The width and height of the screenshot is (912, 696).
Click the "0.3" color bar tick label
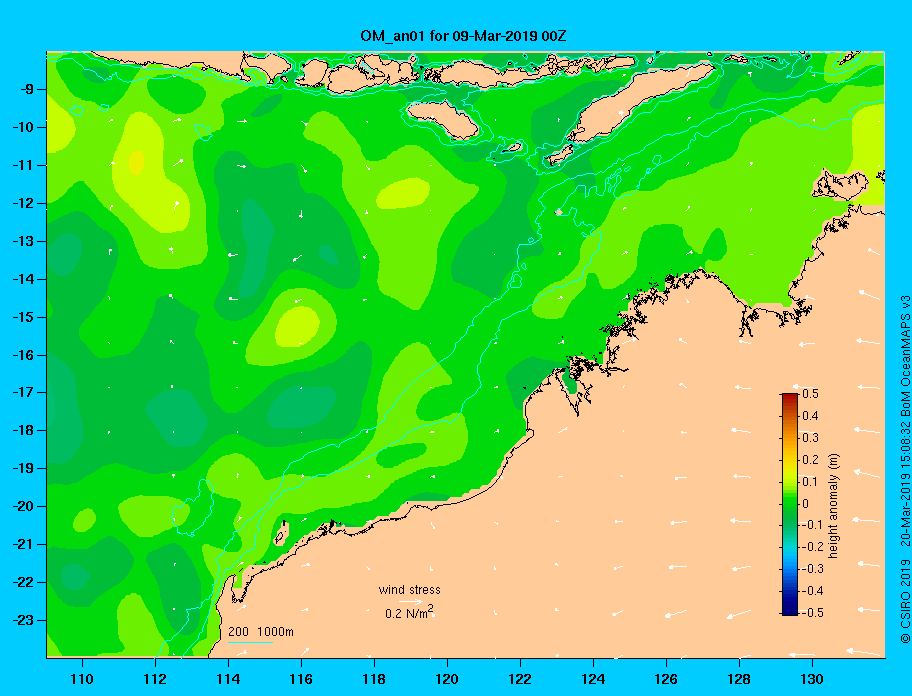[x=811, y=438]
